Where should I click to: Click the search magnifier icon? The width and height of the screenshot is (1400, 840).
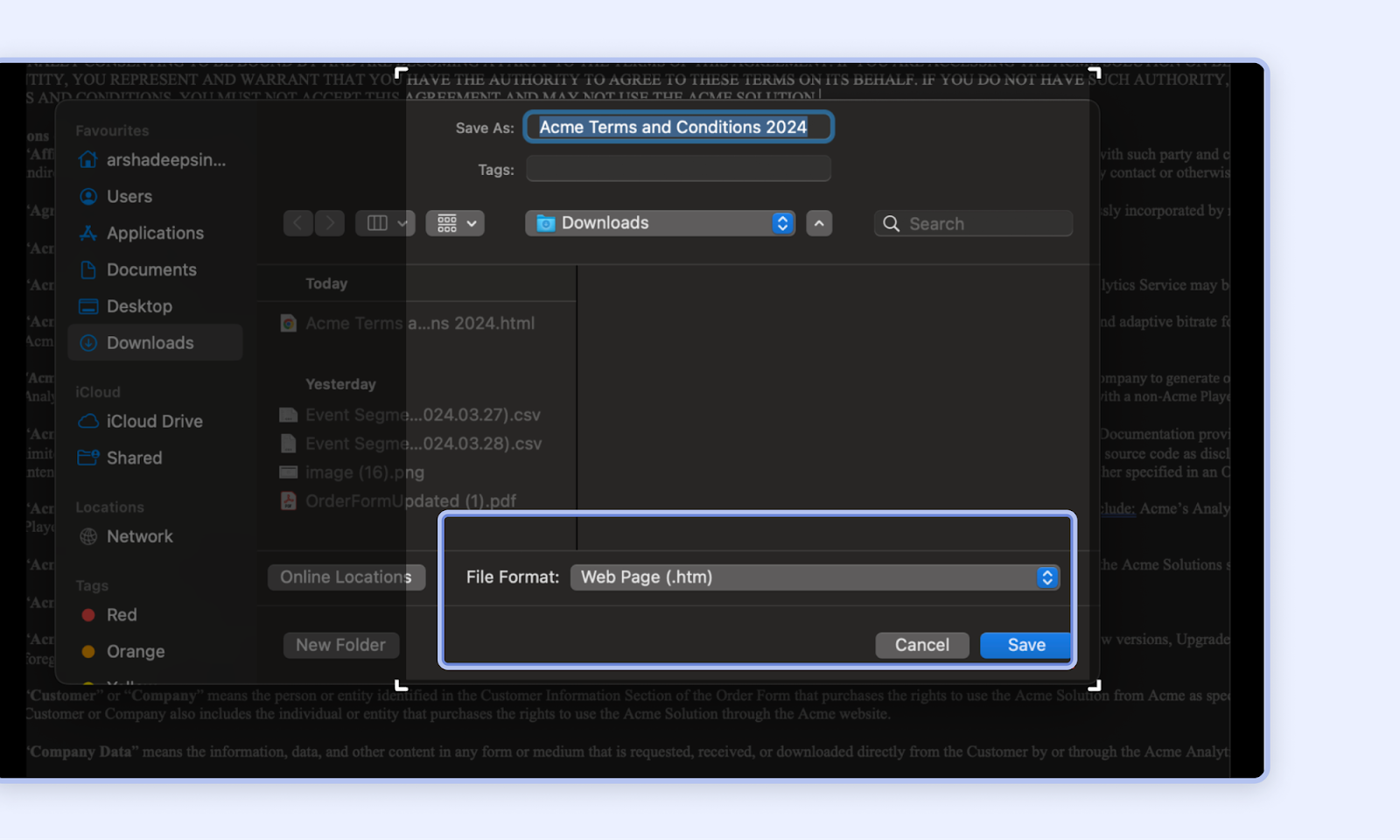tap(891, 223)
